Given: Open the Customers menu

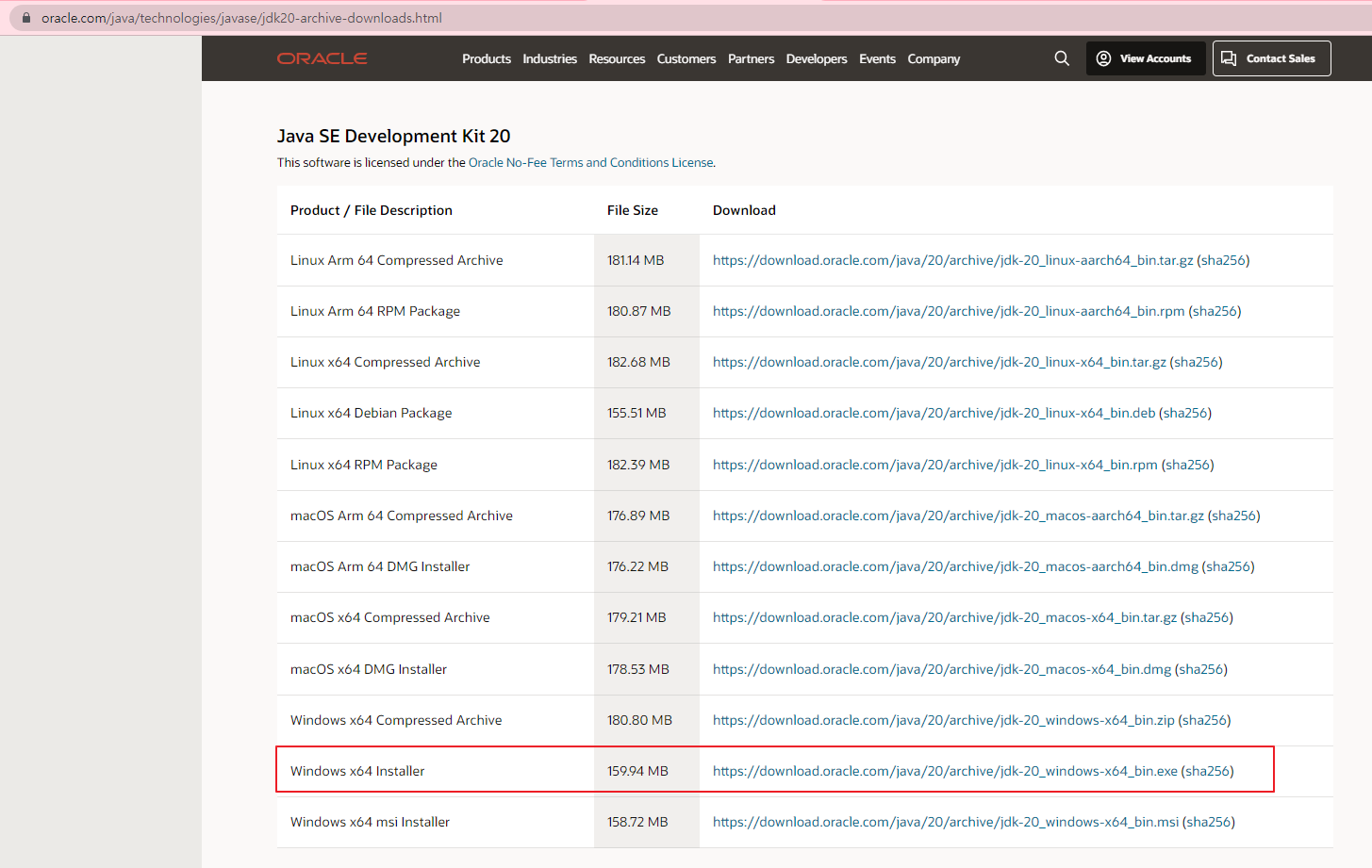Looking at the screenshot, I should pyautogui.click(x=686, y=58).
